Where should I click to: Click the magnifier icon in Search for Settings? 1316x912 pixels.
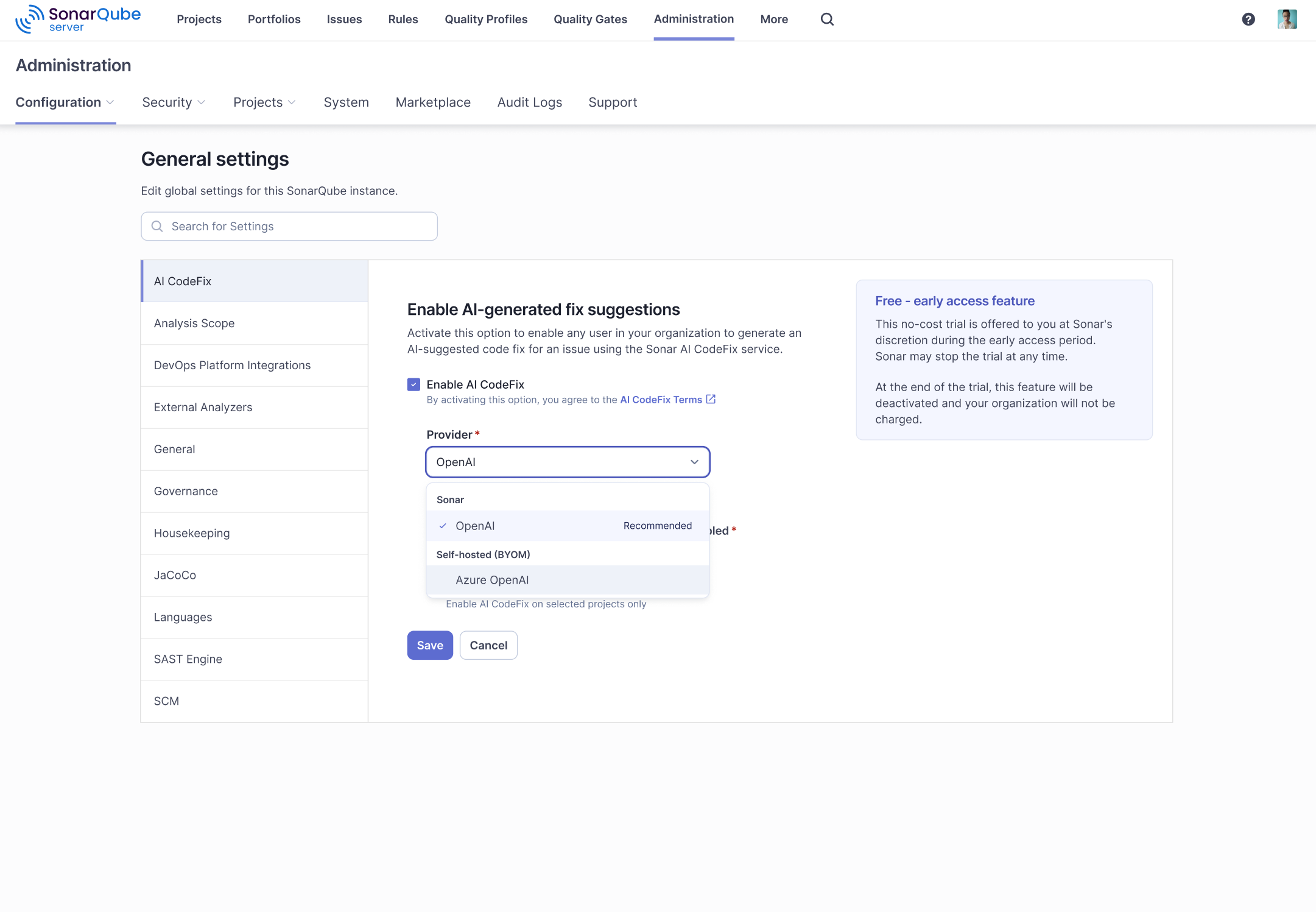157,227
